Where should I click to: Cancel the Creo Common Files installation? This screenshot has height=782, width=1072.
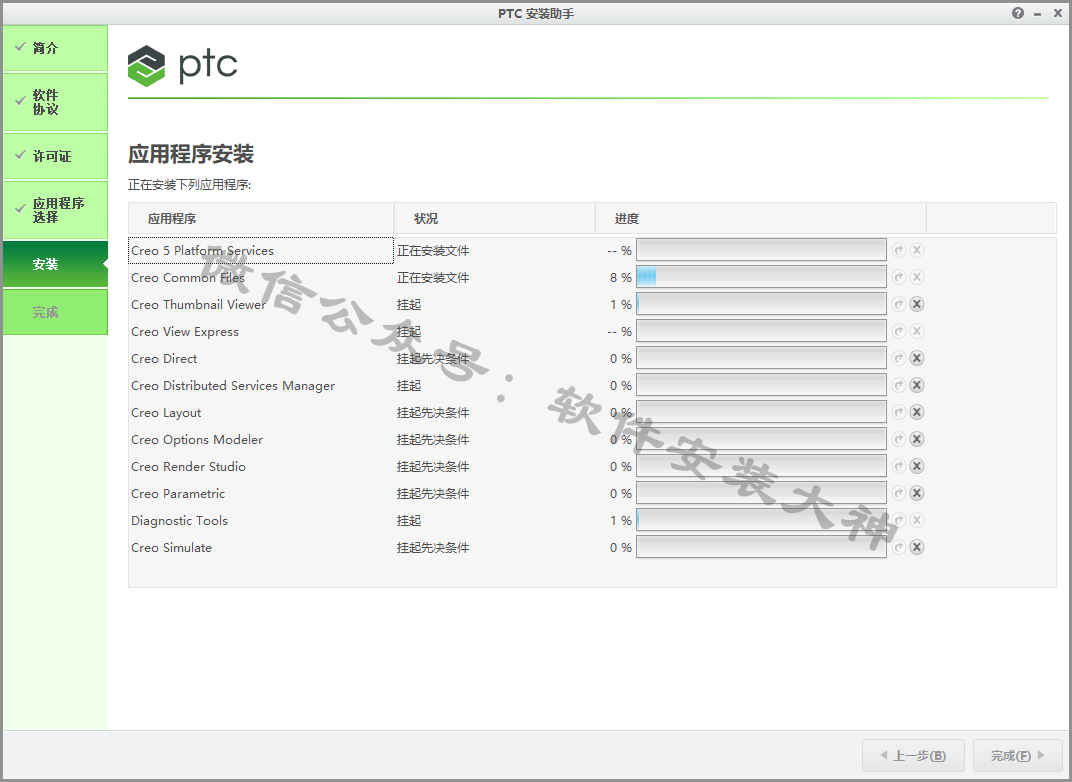[917, 277]
